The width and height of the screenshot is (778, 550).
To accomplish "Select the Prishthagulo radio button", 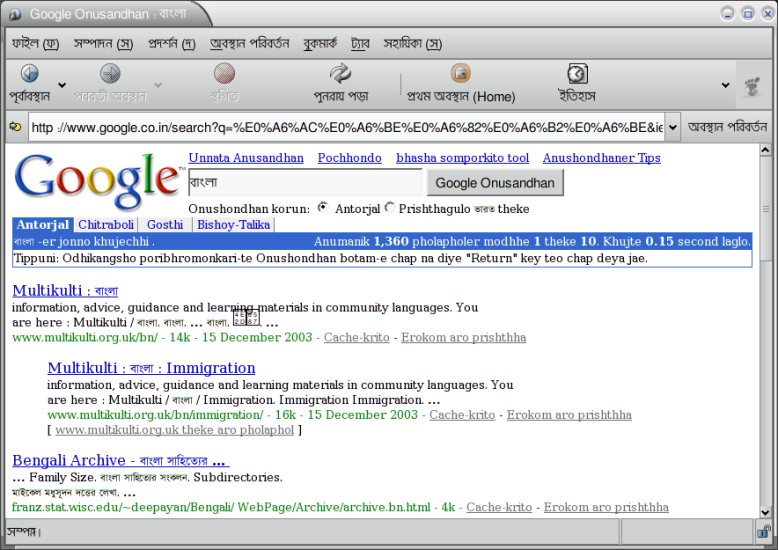I will (390, 208).
